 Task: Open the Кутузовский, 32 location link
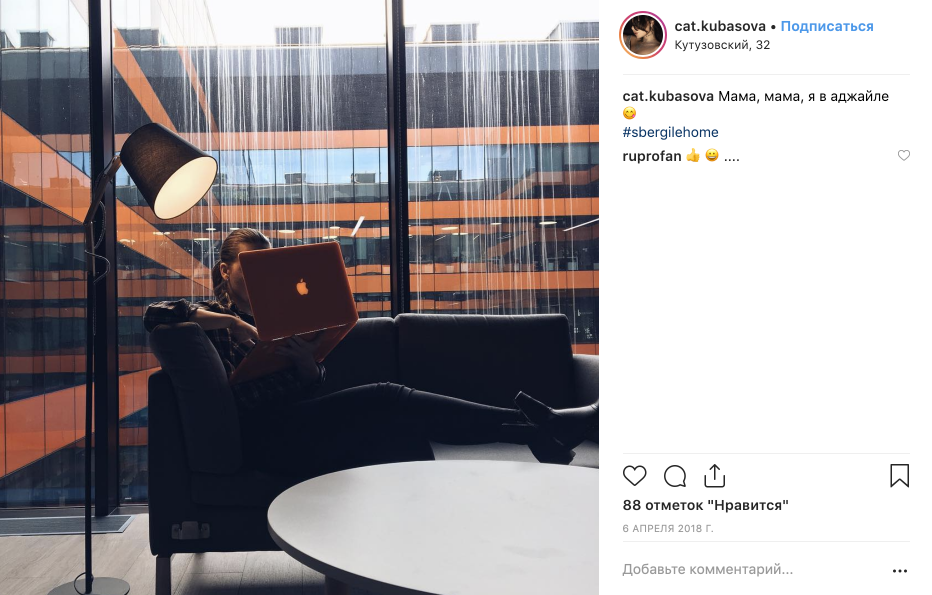pyautogui.click(x=722, y=45)
